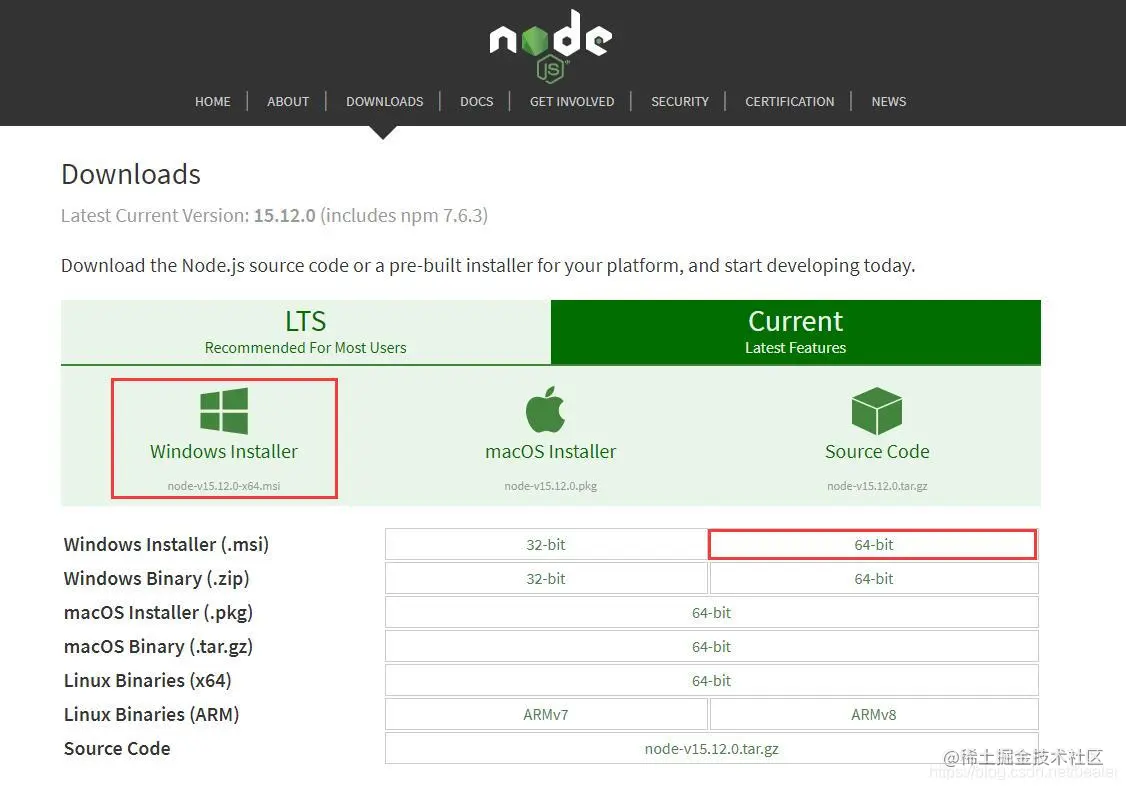Click node-v15.12.0-x64.msi file name
Image resolution: width=1126 pixels, height=790 pixels.
point(224,486)
